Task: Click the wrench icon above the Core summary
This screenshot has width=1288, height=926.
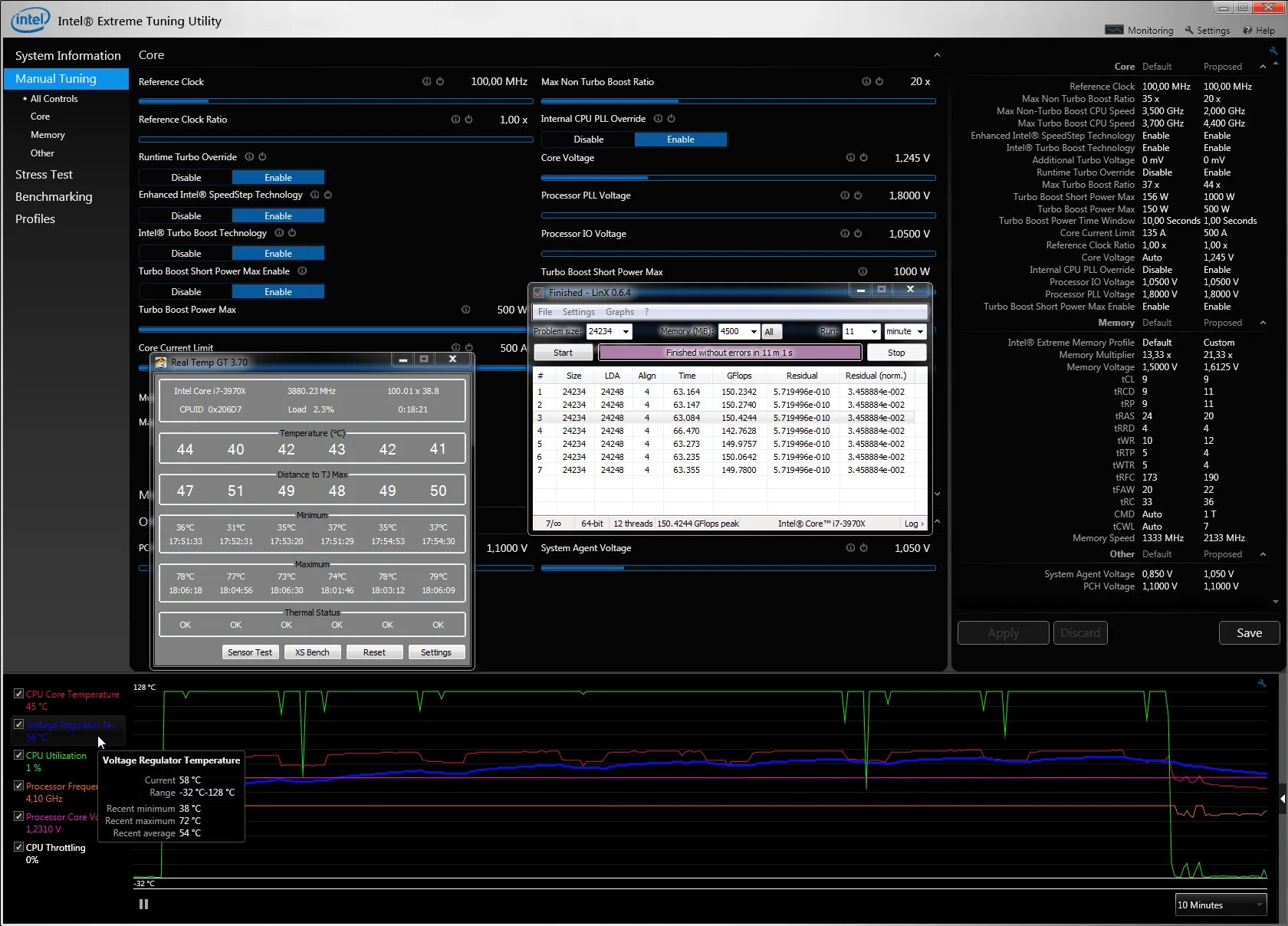Action: pos(1273,51)
